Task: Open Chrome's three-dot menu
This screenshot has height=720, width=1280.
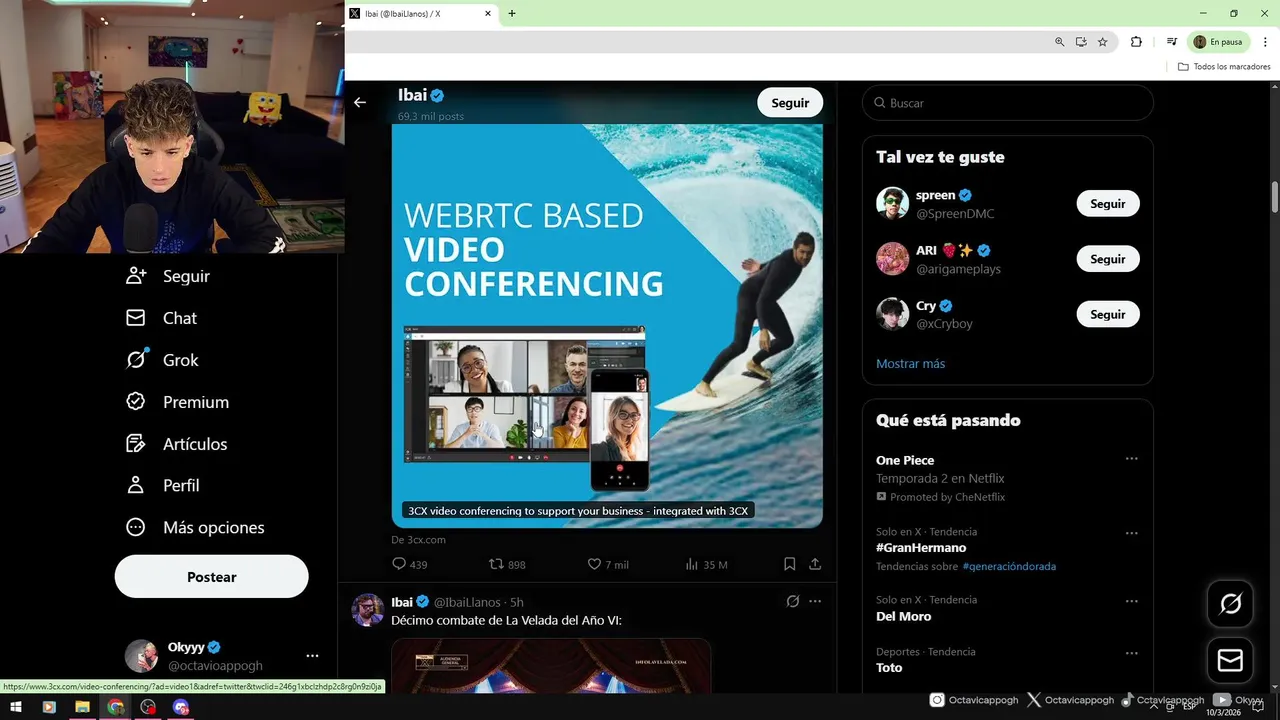Action: [1265, 42]
